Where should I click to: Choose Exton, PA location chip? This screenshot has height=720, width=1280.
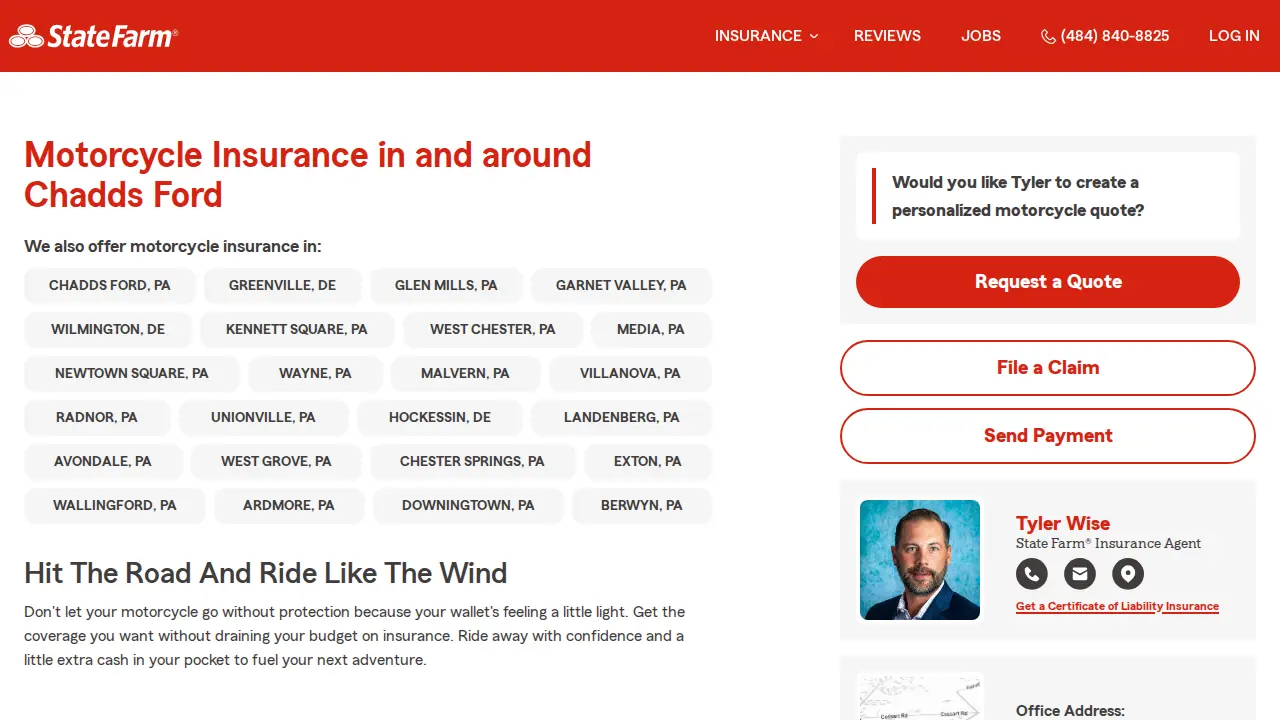648,461
